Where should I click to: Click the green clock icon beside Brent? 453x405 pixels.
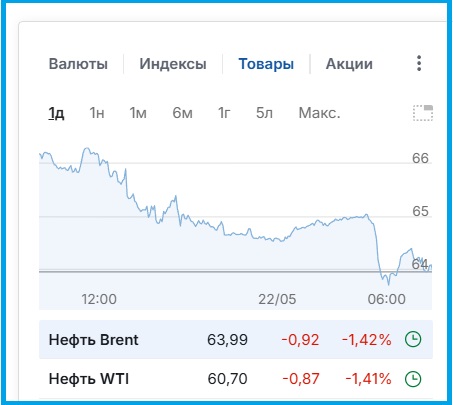pyautogui.click(x=413, y=340)
